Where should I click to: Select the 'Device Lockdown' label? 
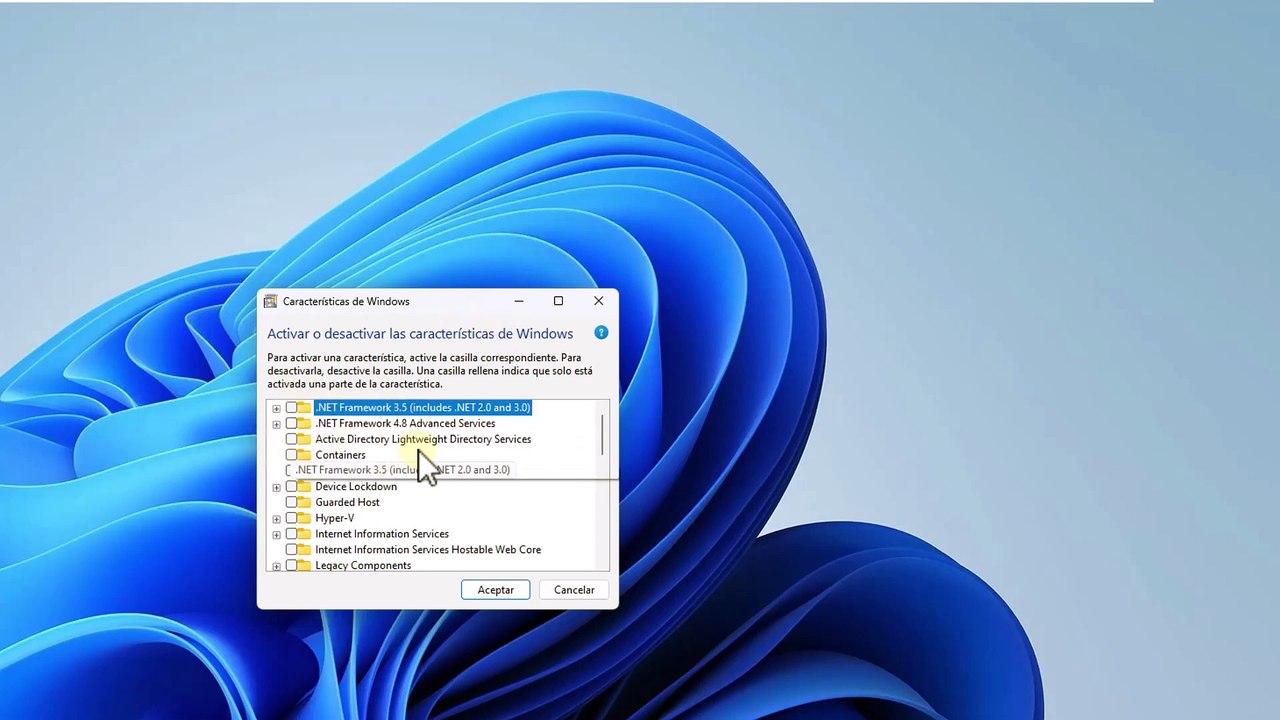click(x=356, y=487)
